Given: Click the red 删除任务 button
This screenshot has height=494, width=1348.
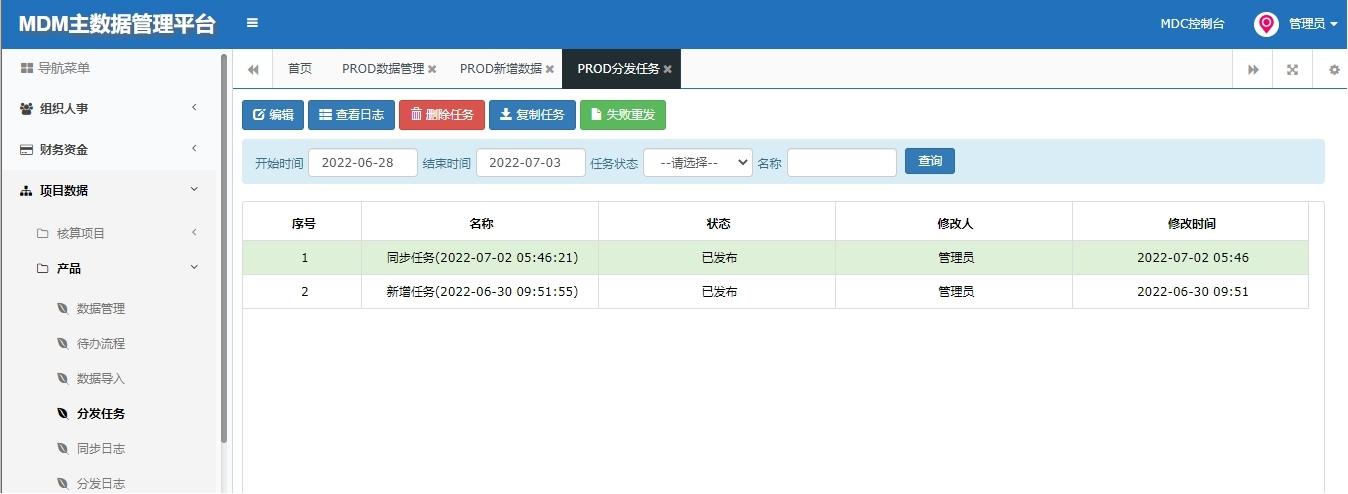Looking at the screenshot, I should 442,115.
